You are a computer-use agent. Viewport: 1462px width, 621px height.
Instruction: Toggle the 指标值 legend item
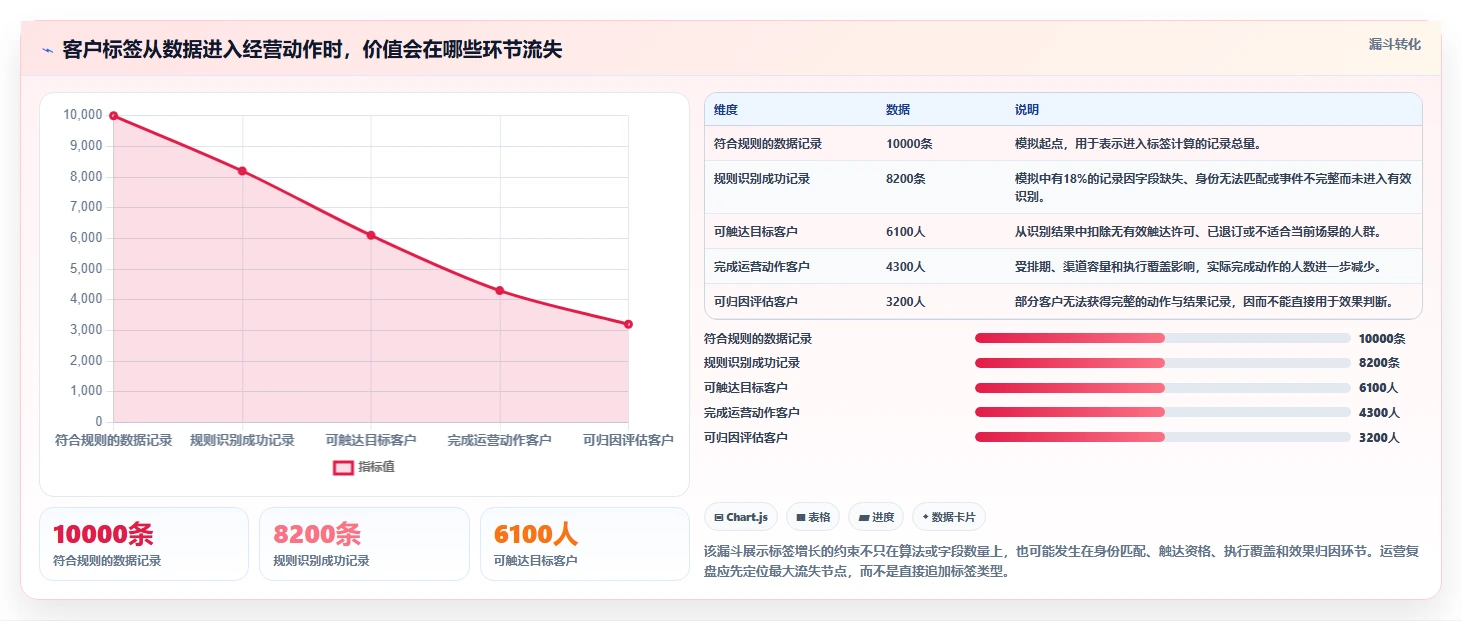tap(364, 467)
